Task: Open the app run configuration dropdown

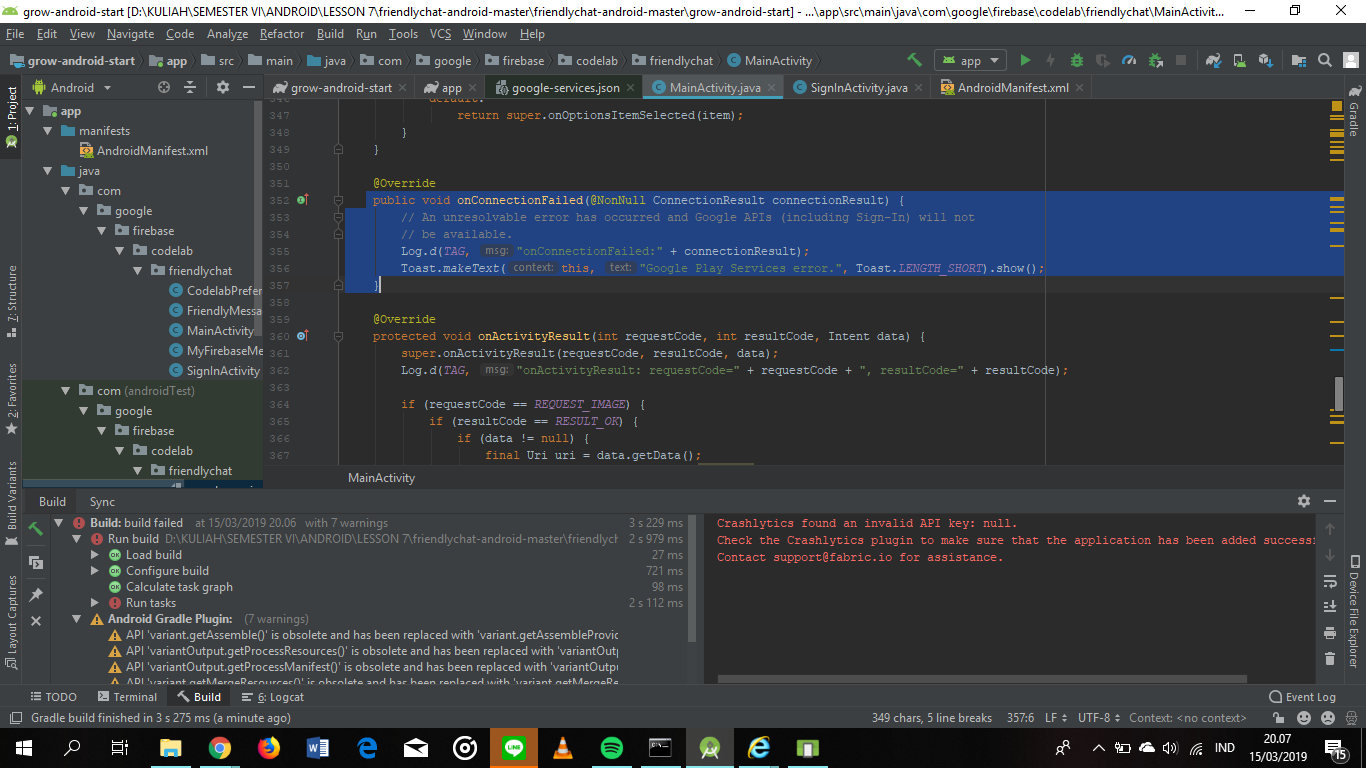Action: point(969,60)
